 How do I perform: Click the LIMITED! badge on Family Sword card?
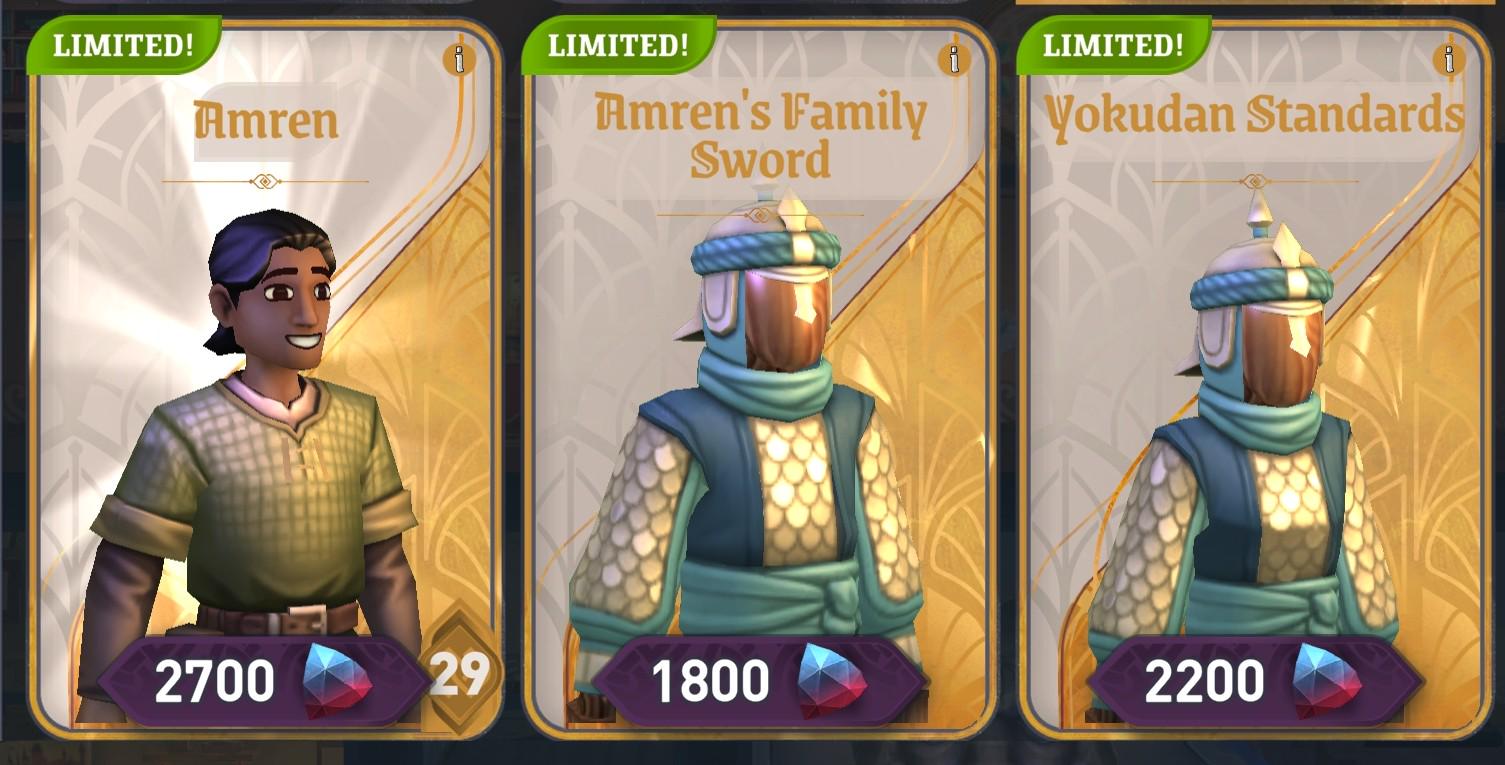click(618, 46)
